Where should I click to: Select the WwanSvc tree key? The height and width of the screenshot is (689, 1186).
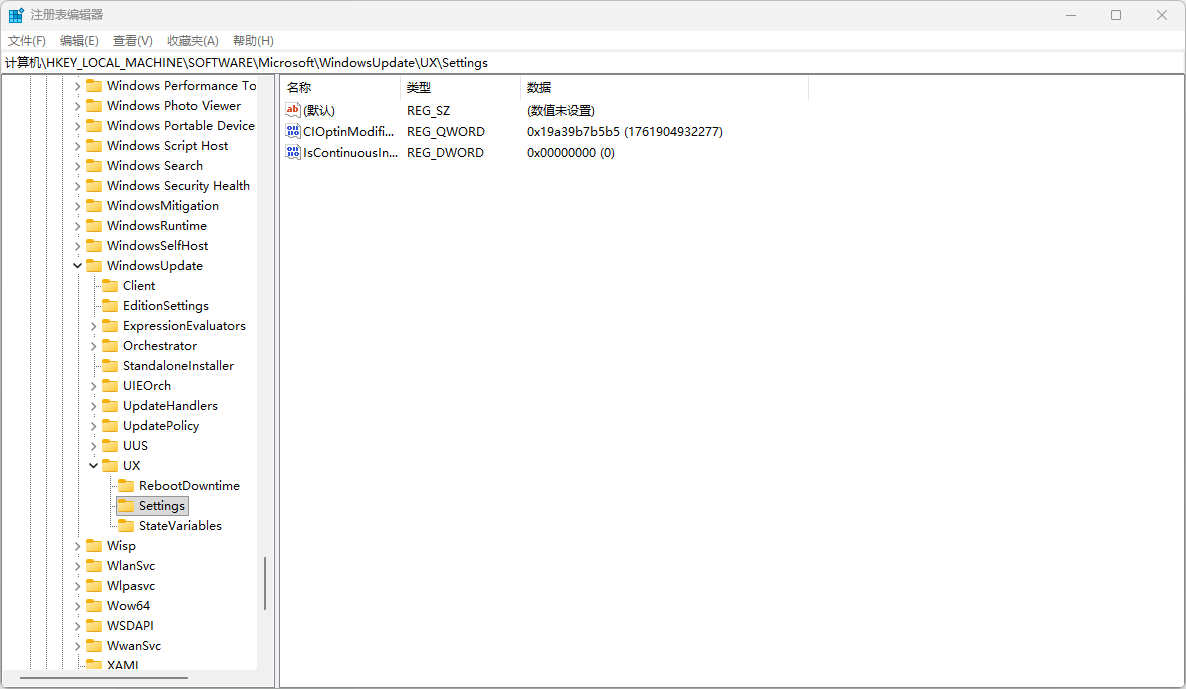(134, 646)
